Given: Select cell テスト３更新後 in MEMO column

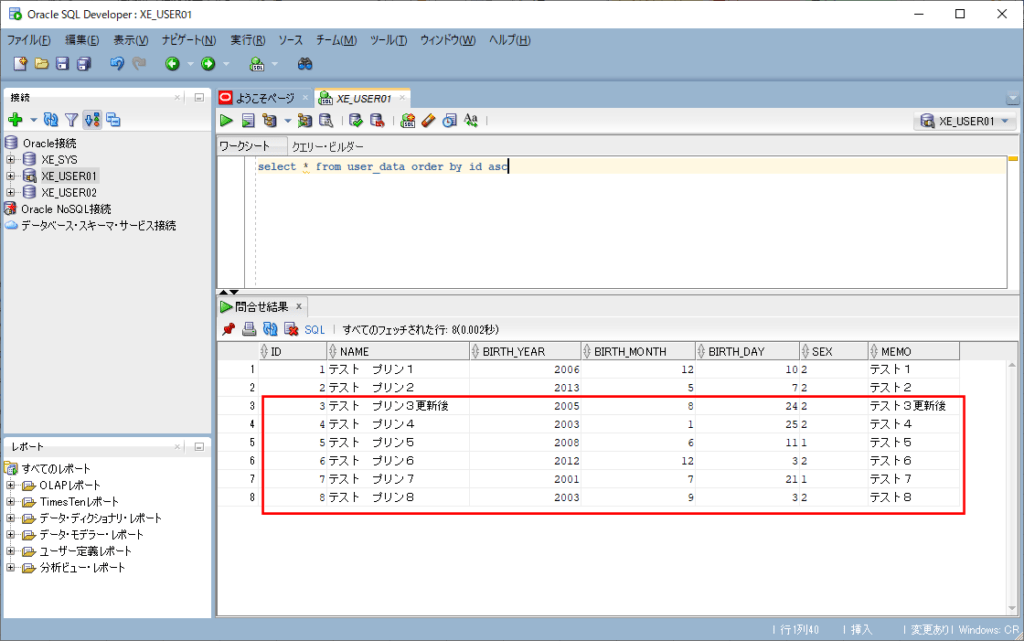Looking at the screenshot, I should click(914, 406).
